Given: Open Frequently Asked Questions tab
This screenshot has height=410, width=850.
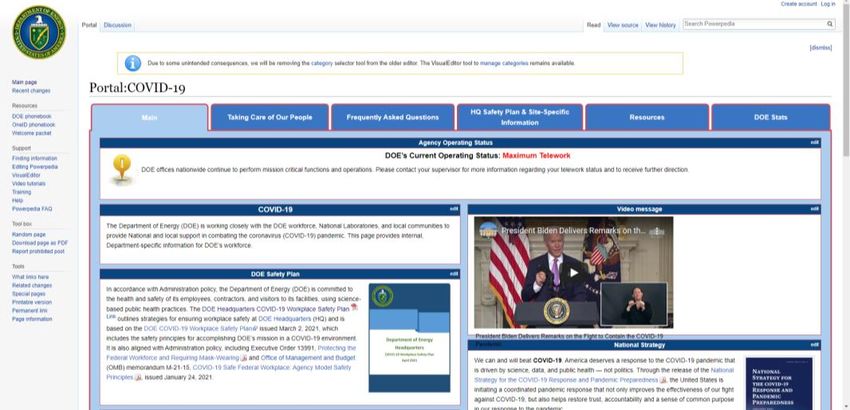Looking at the screenshot, I should [392, 117].
